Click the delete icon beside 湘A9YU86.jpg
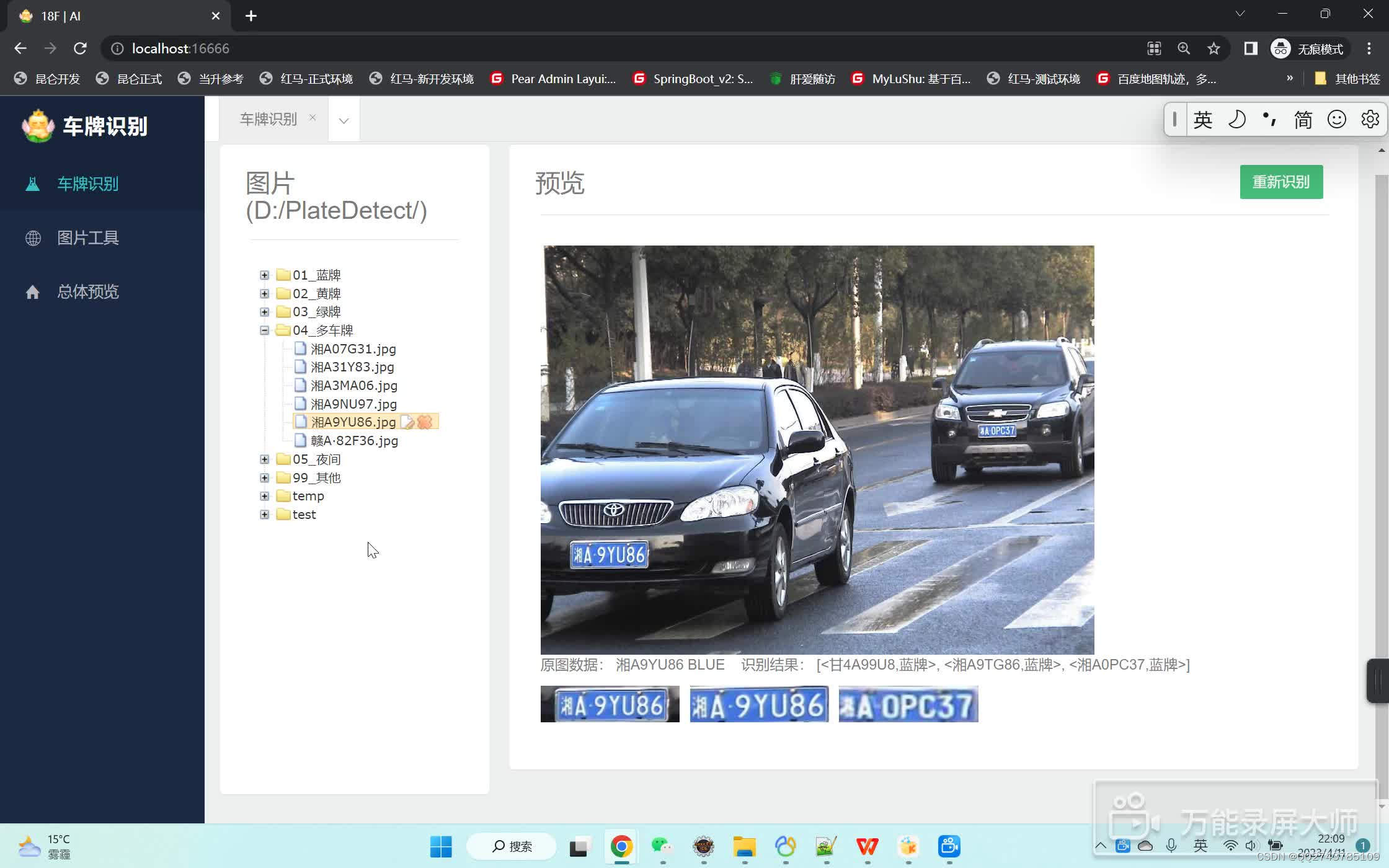Image resolution: width=1389 pixels, height=868 pixels. point(424,422)
